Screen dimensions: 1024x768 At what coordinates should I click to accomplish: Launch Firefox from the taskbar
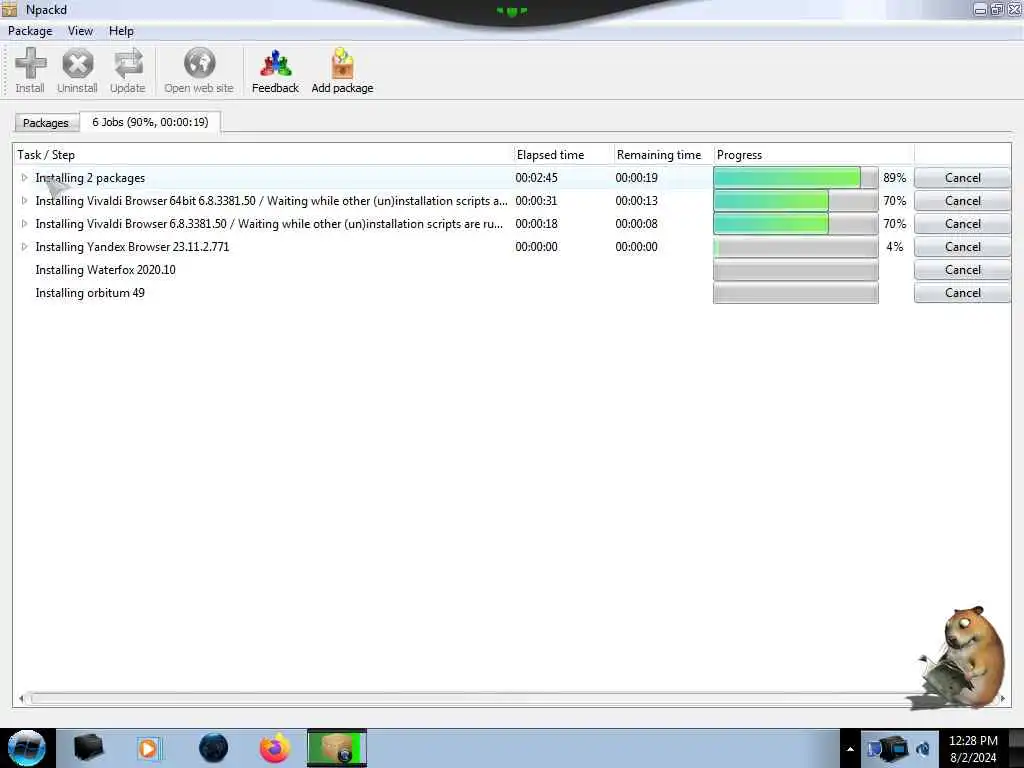274,748
